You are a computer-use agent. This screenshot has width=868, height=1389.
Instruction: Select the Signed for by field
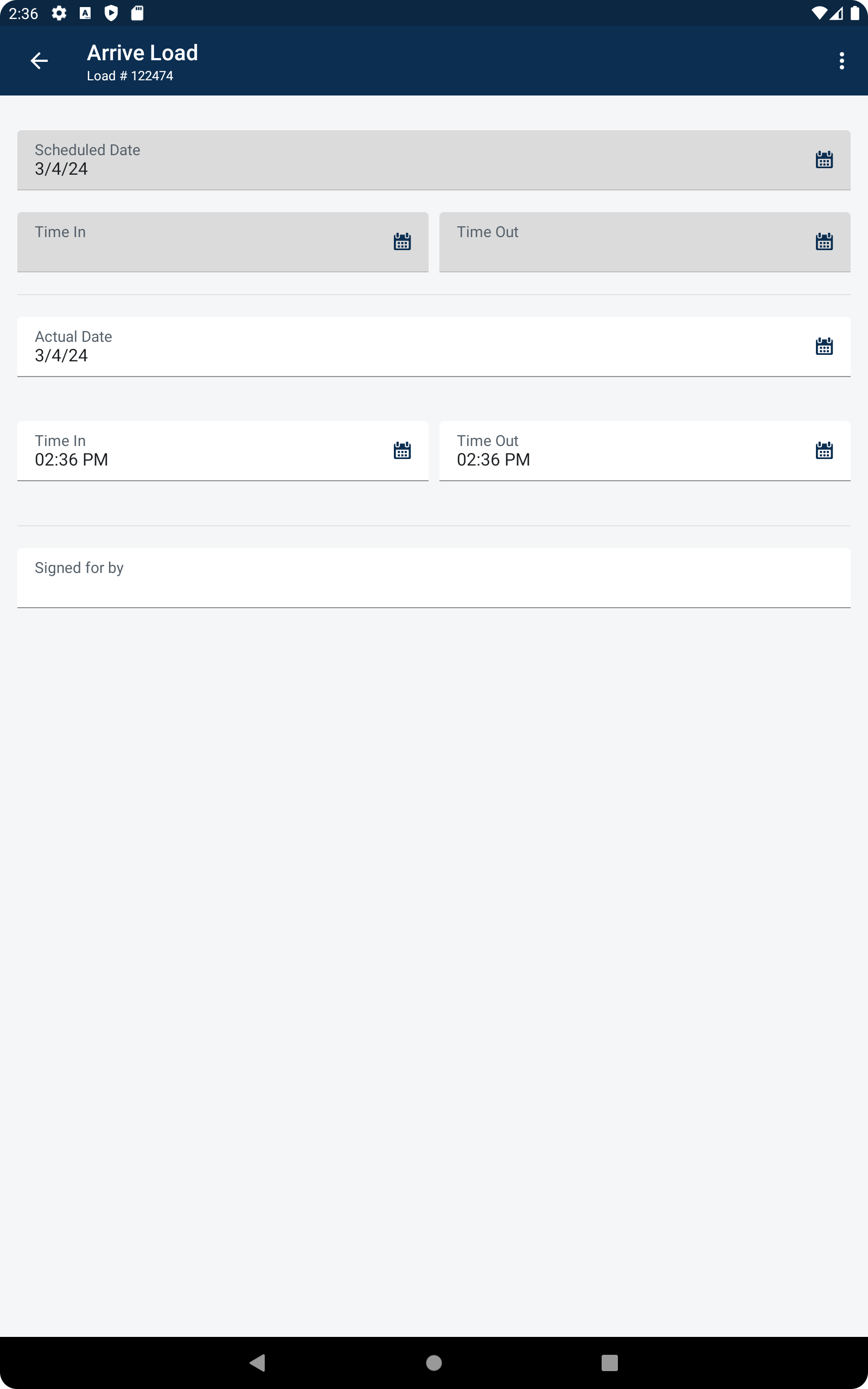click(x=434, y=578)
